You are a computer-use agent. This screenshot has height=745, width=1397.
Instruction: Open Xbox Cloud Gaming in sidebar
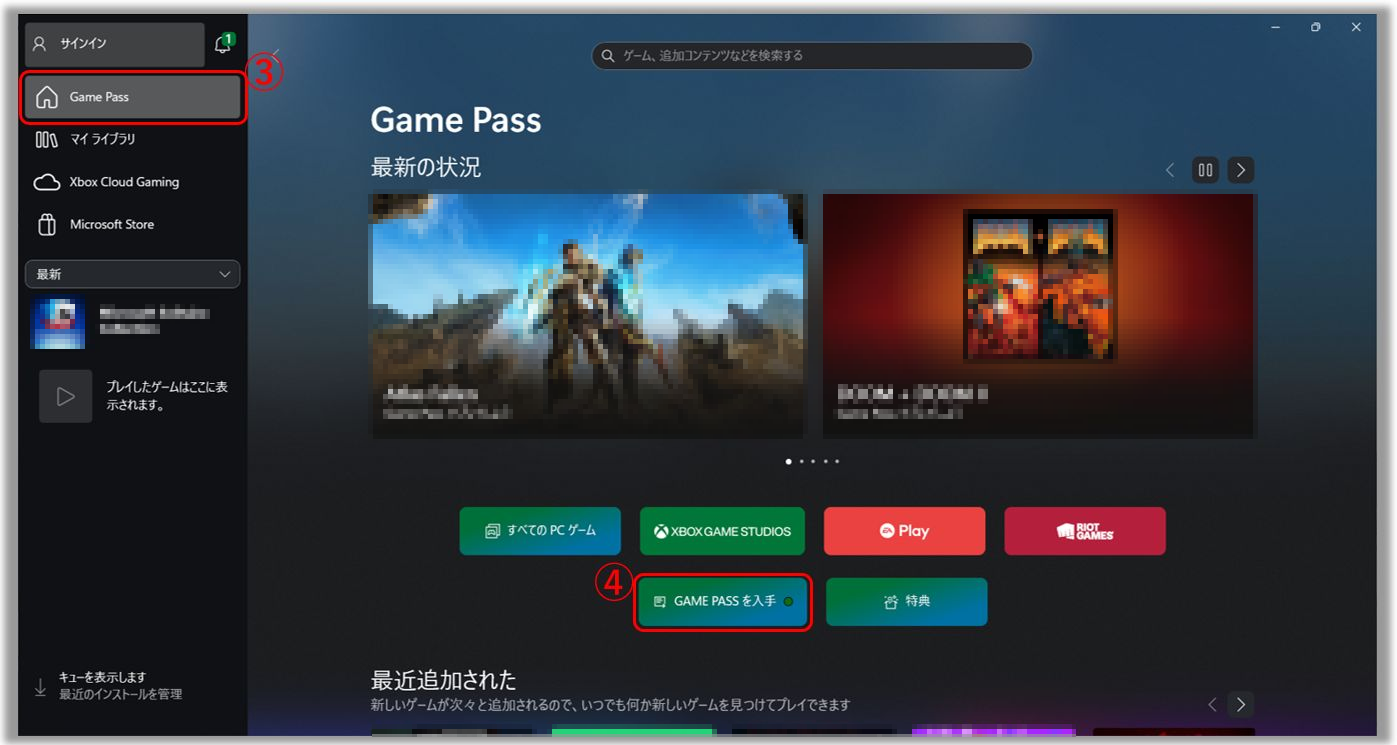click(x=132, y=182)
